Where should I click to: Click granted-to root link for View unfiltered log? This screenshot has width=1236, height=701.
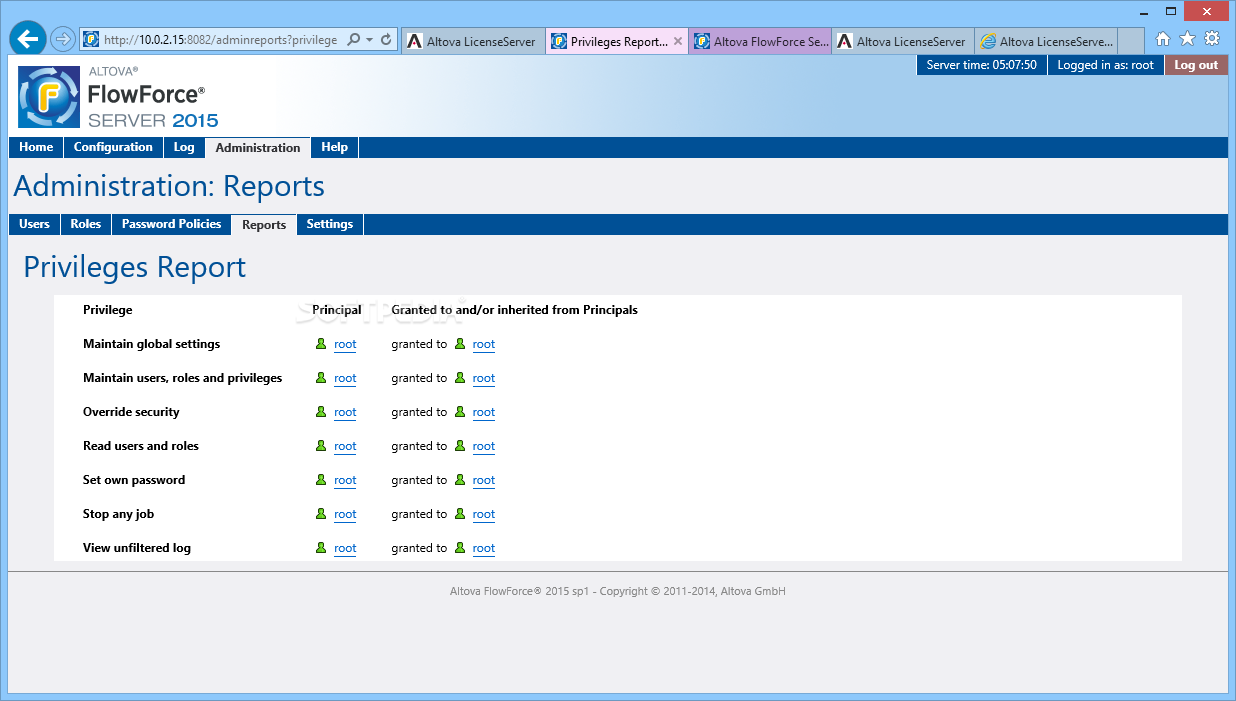484,548
